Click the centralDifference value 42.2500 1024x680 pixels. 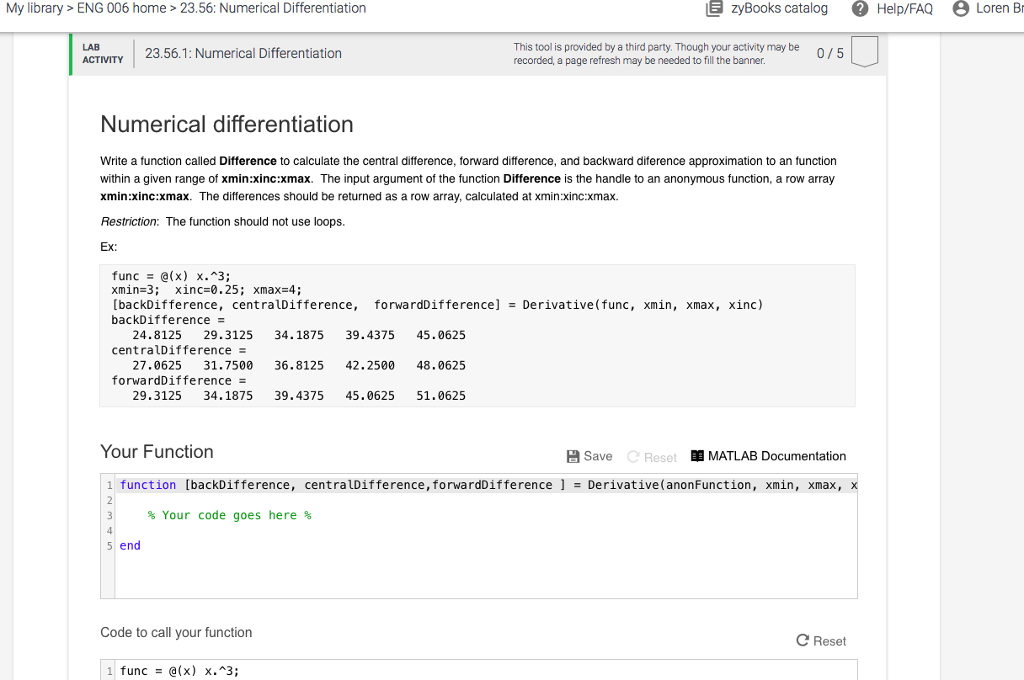[x=370, y=365]
